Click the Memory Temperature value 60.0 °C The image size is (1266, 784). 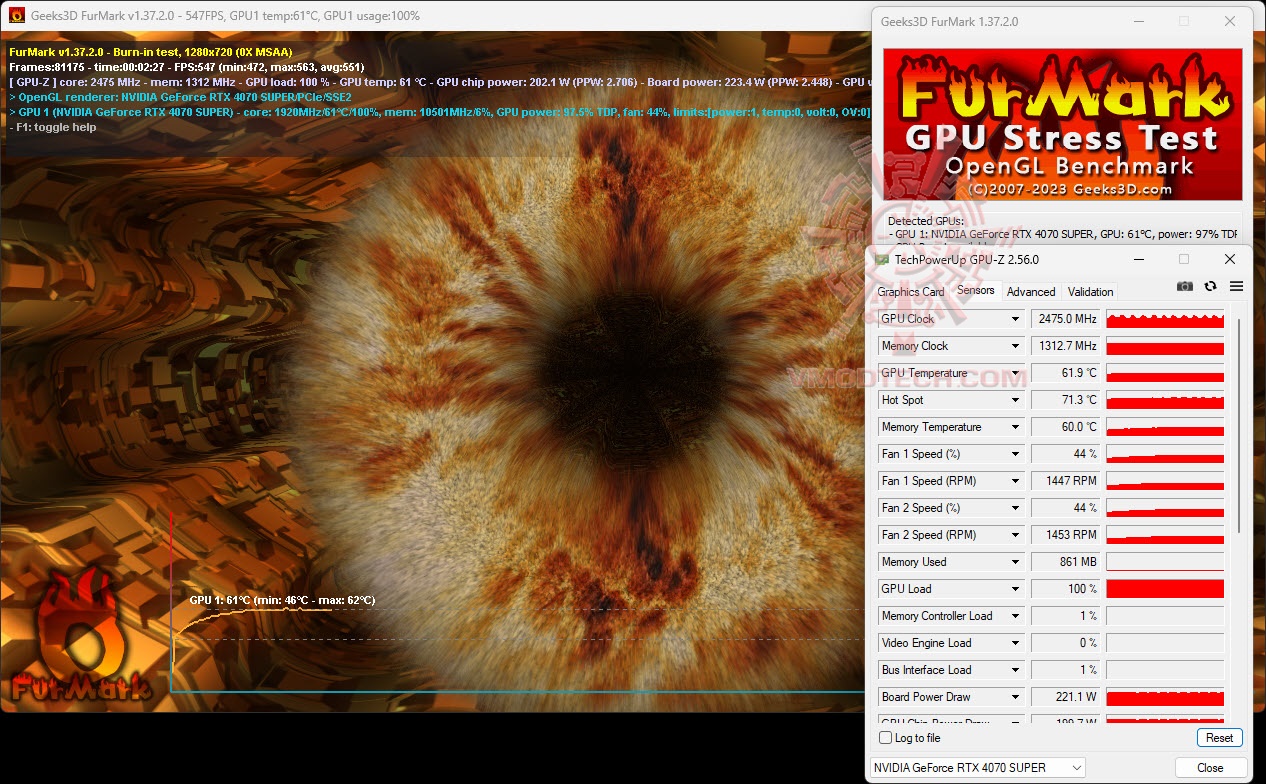point(1065,427)
